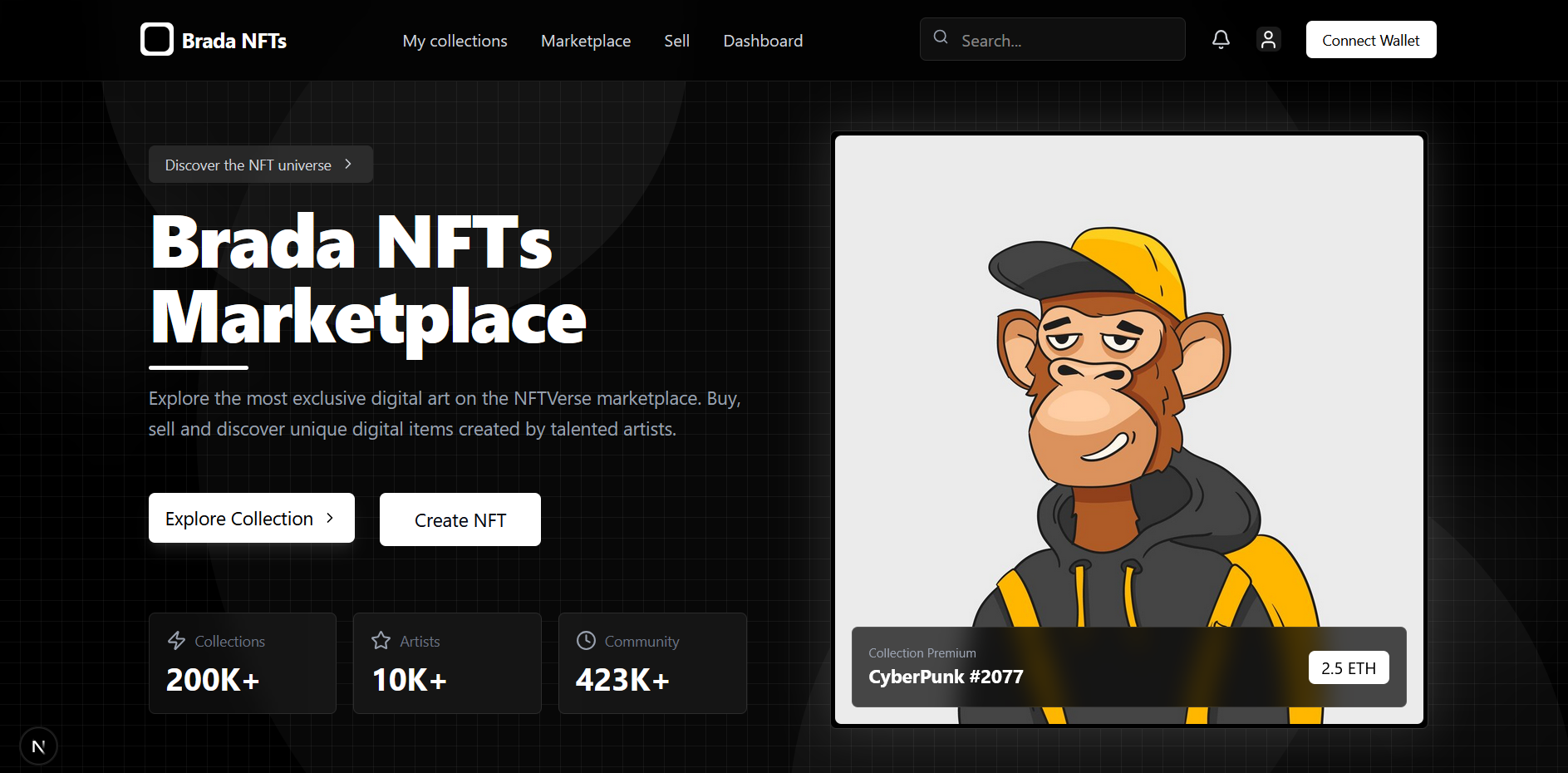The image size is (1568, 773).
Task: Open the user profile icon
Action: pyautogui.click(x=1268, y=39)
